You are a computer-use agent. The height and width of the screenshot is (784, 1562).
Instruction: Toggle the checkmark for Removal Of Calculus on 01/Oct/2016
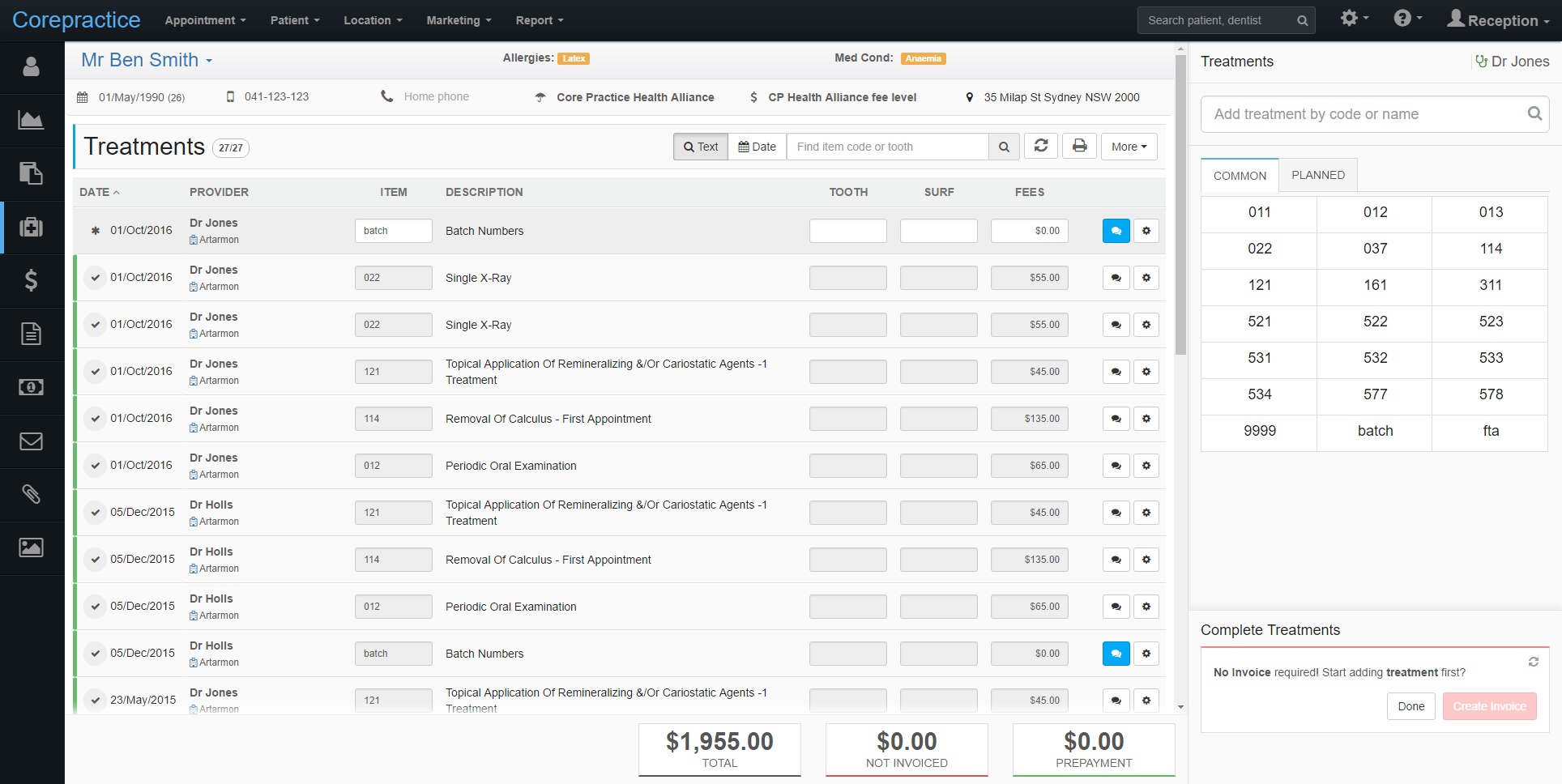96,419
